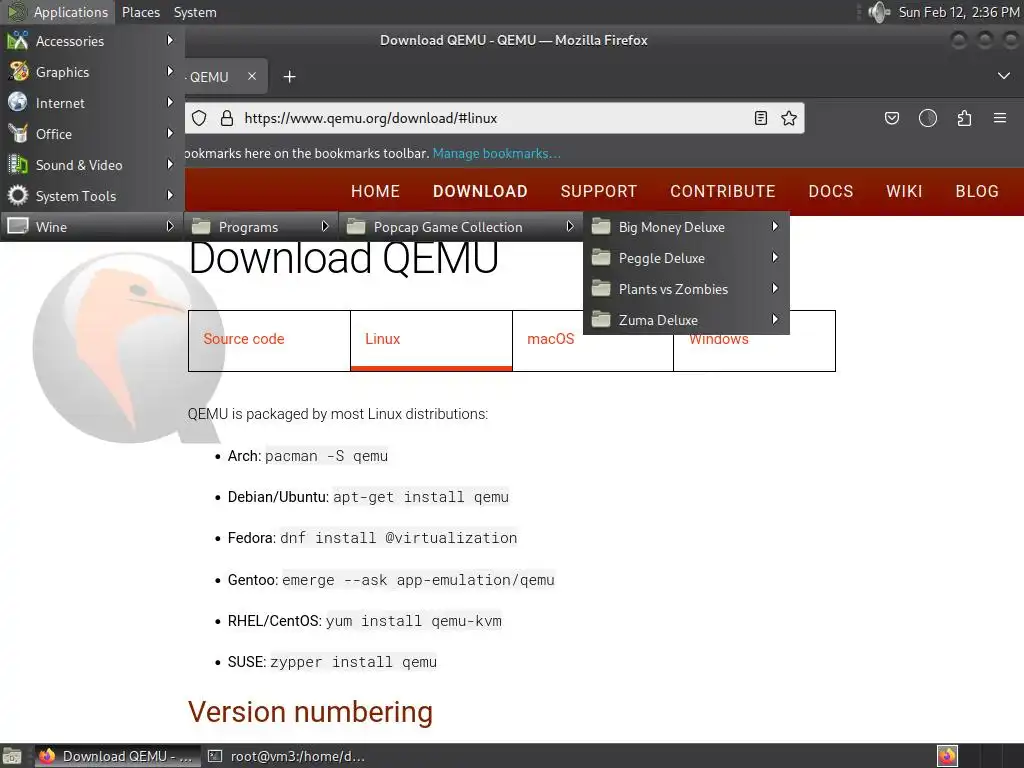Open the Big Money Deluxe folder
This screenshot has width=1024, height=768.
686,227
